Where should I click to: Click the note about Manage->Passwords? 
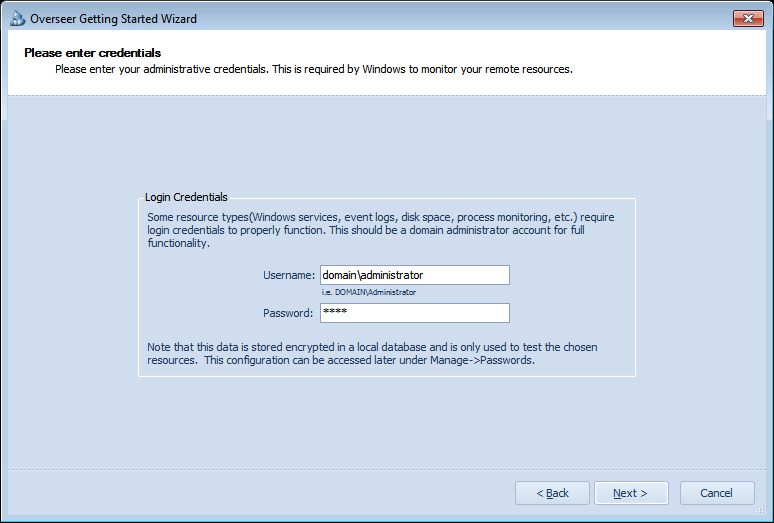(372, 354)
